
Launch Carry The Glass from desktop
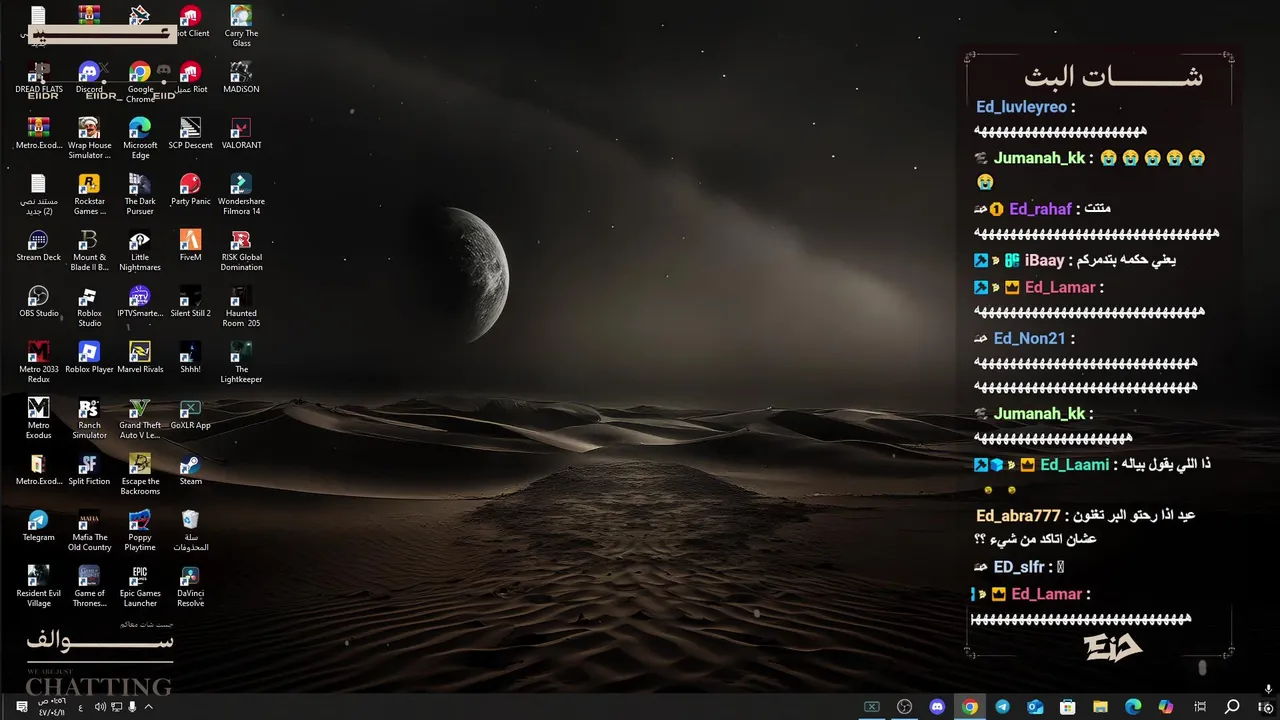pyautogui.click(x=241, y=27)
